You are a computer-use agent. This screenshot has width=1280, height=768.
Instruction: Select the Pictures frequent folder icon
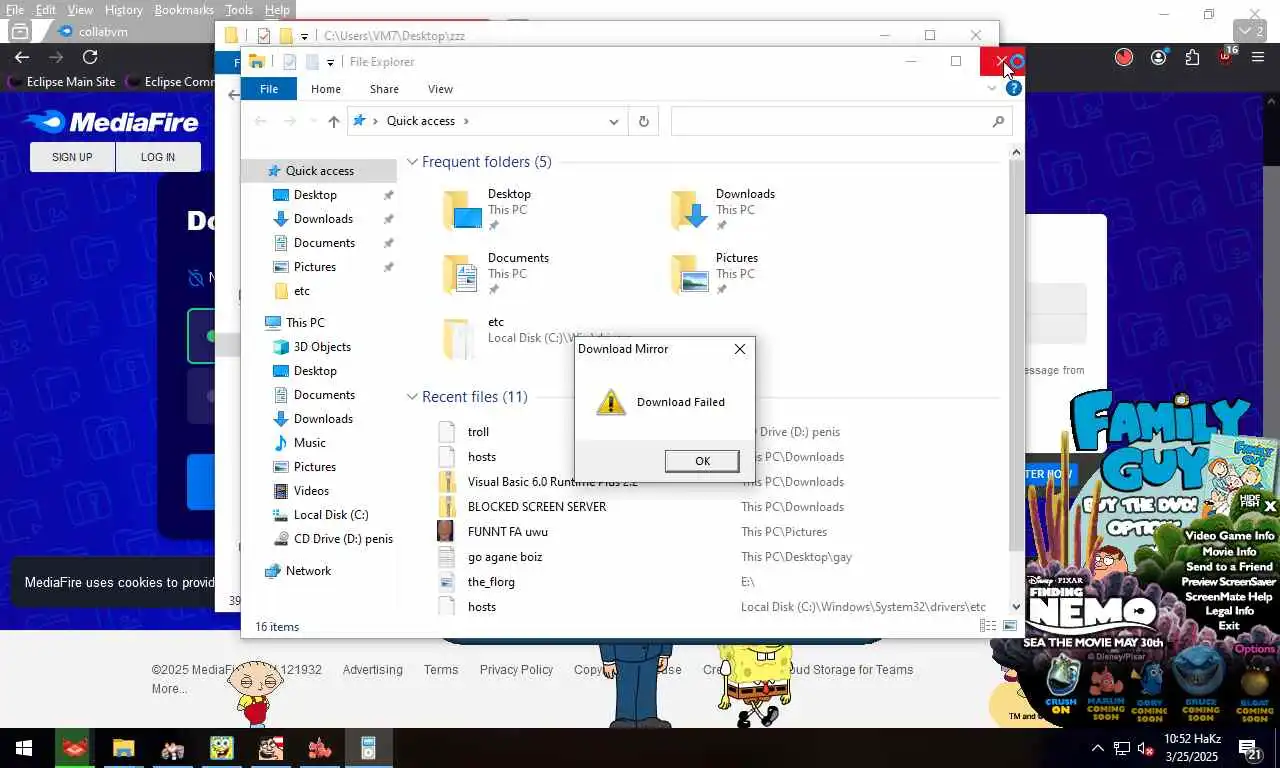coord(690,274)
